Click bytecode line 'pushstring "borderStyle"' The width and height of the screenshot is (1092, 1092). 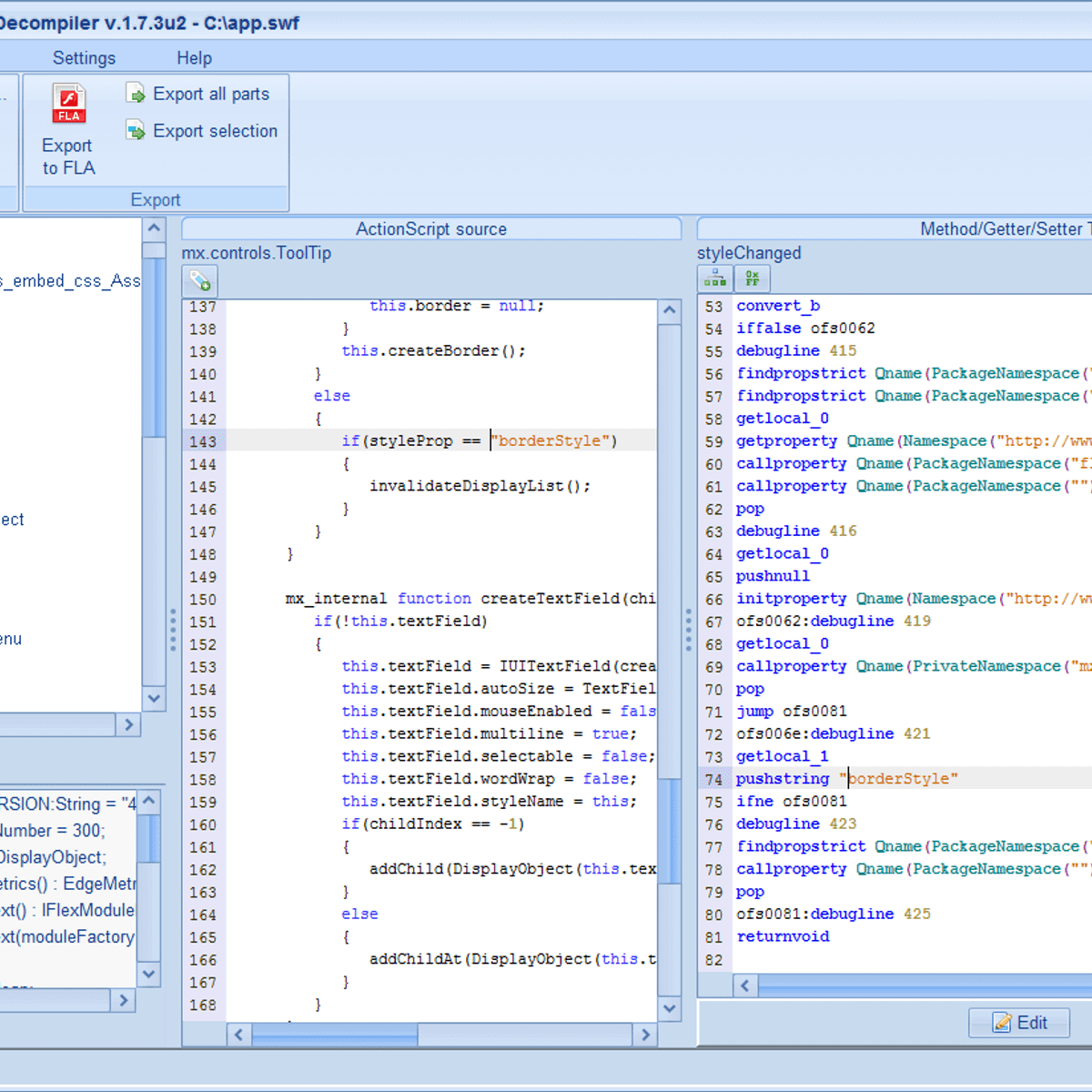tap(847, 779)
